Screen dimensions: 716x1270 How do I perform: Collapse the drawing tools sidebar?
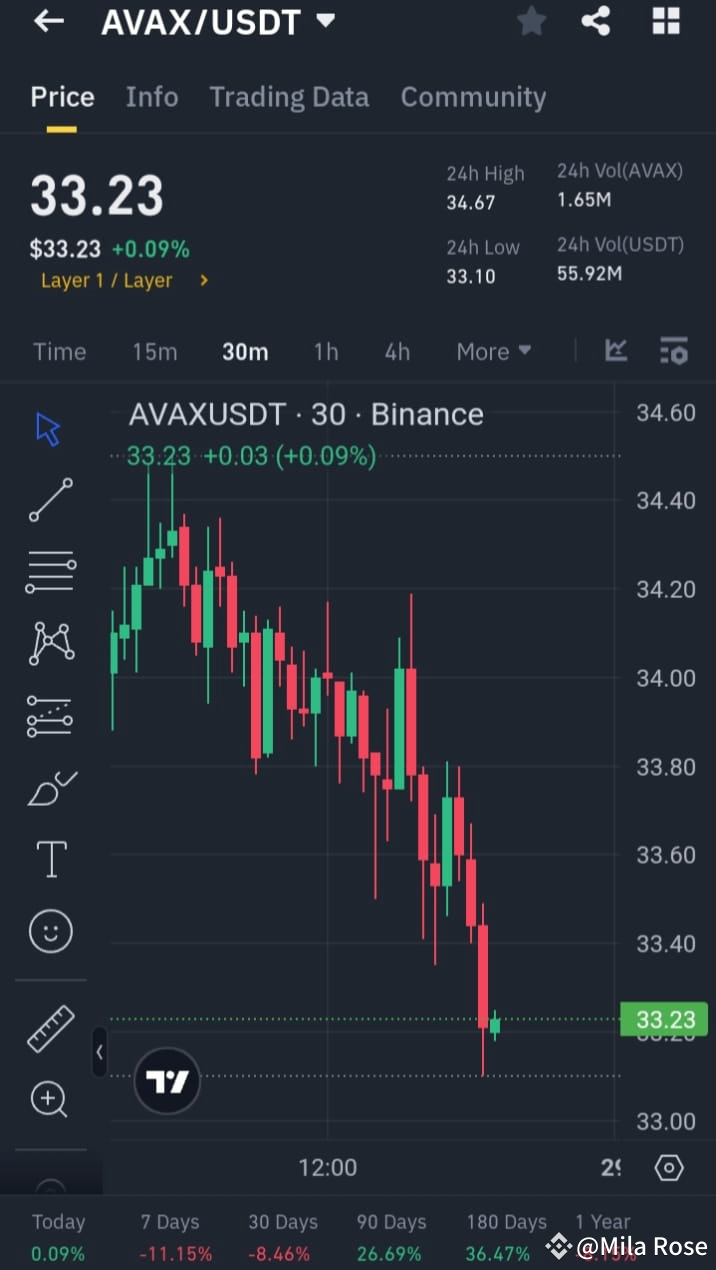99,1051
